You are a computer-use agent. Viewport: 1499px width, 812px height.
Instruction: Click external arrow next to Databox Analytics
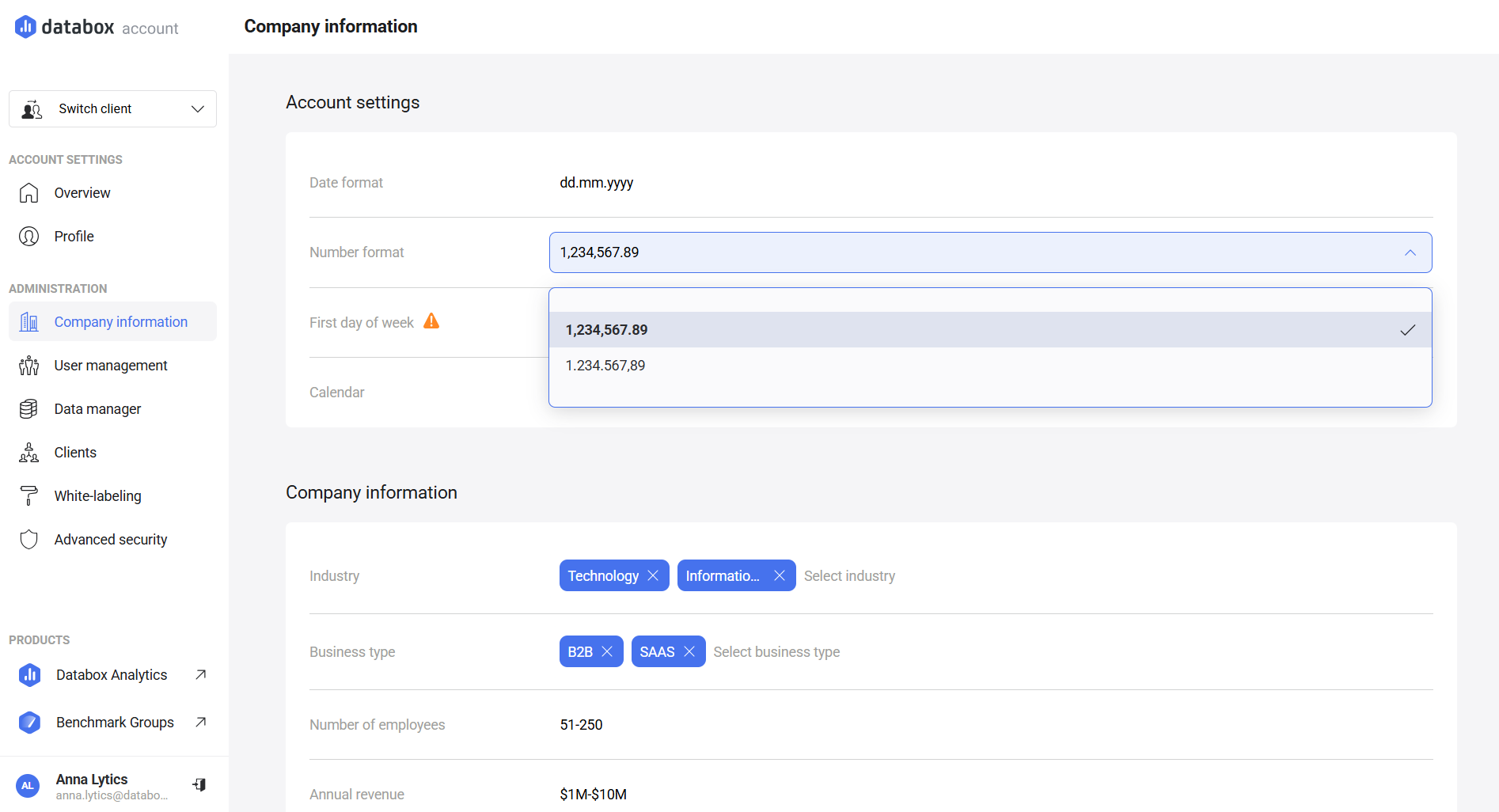coord(201,674)
